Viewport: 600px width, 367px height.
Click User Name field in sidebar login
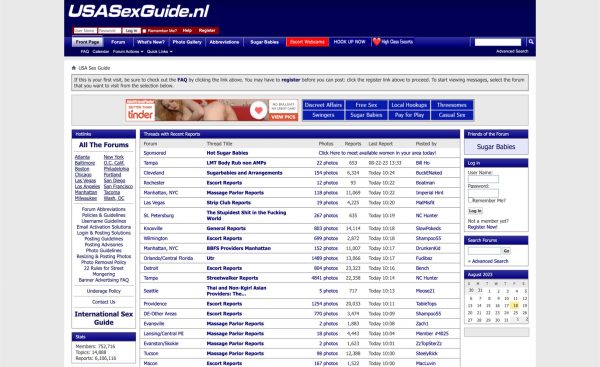(x=483, y=179)
